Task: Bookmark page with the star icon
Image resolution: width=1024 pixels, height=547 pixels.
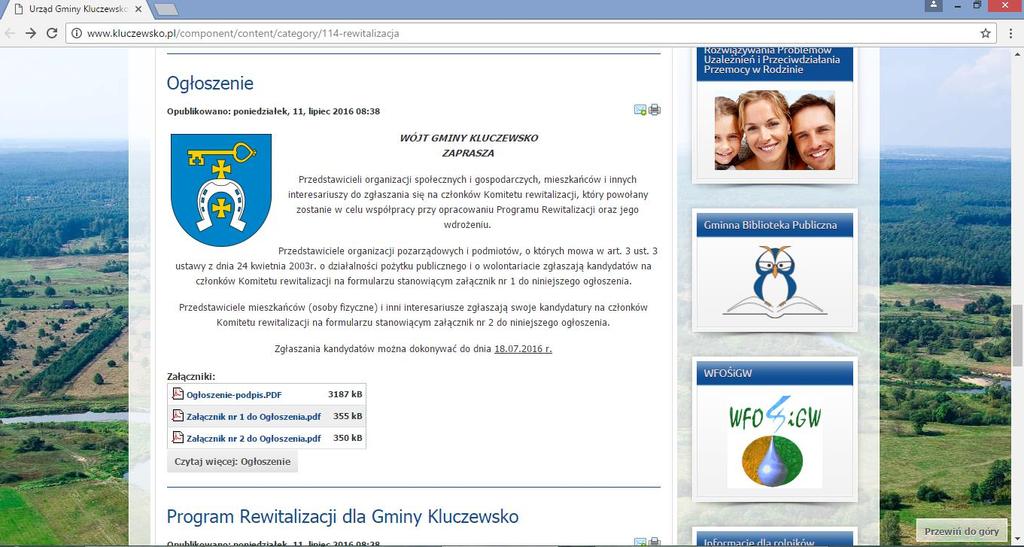Action: [985, 33]
